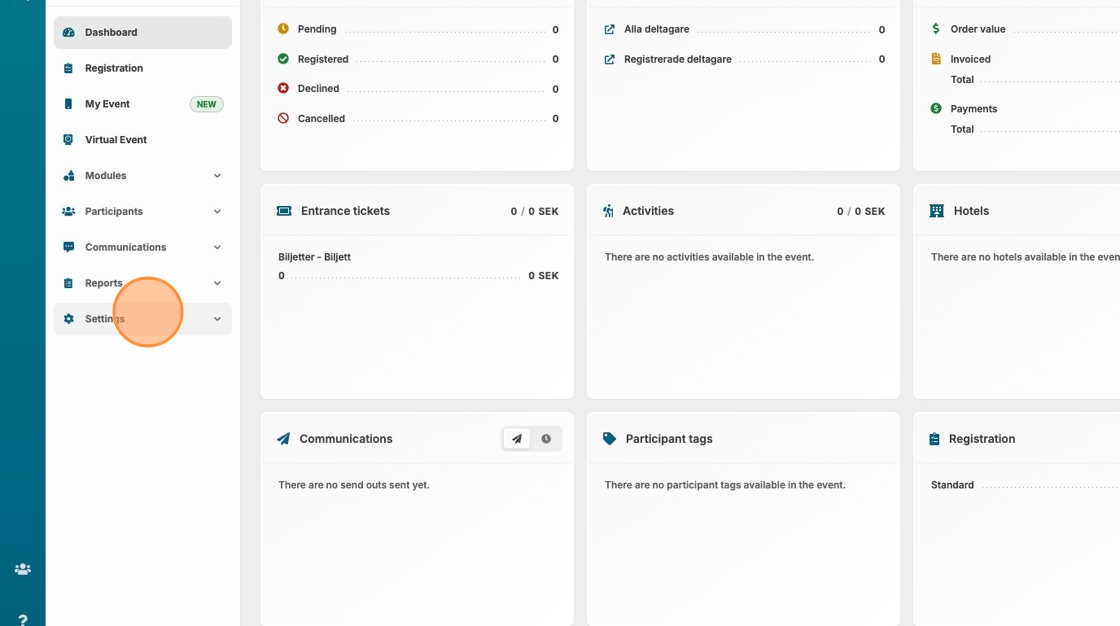Switch to scheduled send-outs clock toggle
1120x626 pixels.
point(546,439)
